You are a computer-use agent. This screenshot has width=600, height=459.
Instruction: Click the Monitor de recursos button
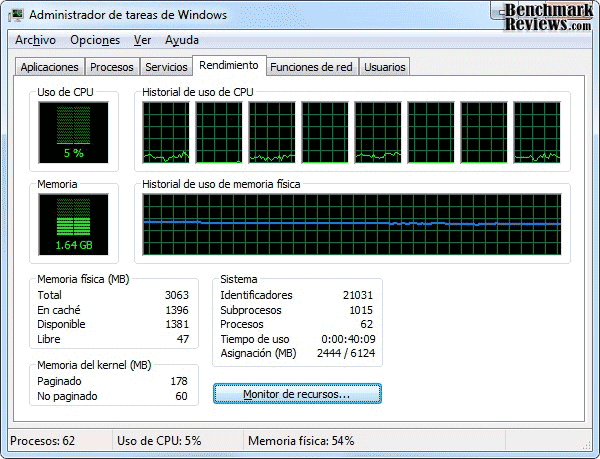297,394
